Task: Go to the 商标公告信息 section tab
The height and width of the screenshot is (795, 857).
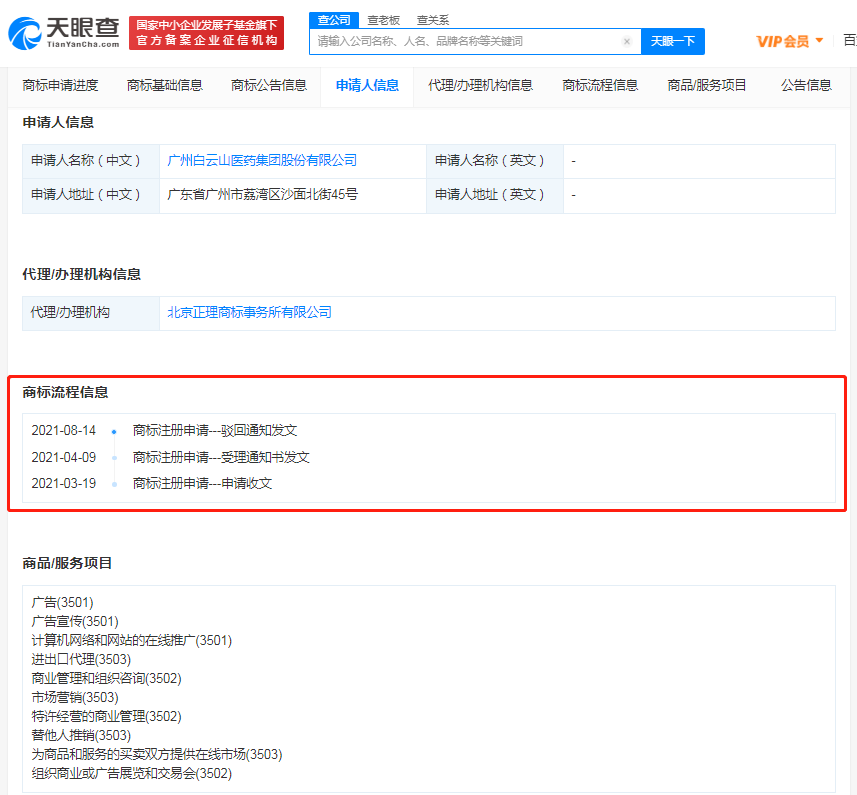Action: 269,85
